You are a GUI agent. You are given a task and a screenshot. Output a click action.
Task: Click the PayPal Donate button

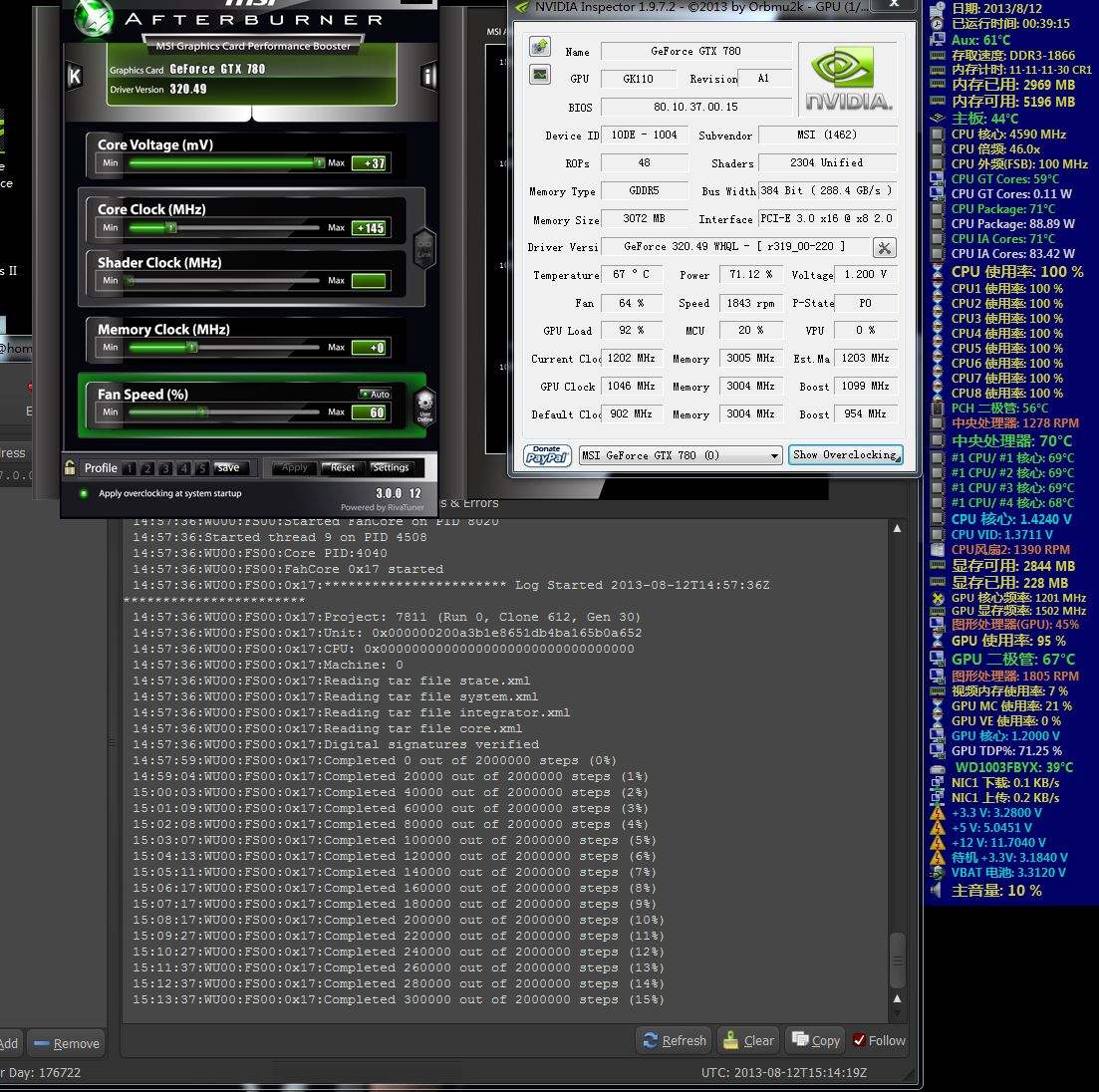[x=547, y=455]
